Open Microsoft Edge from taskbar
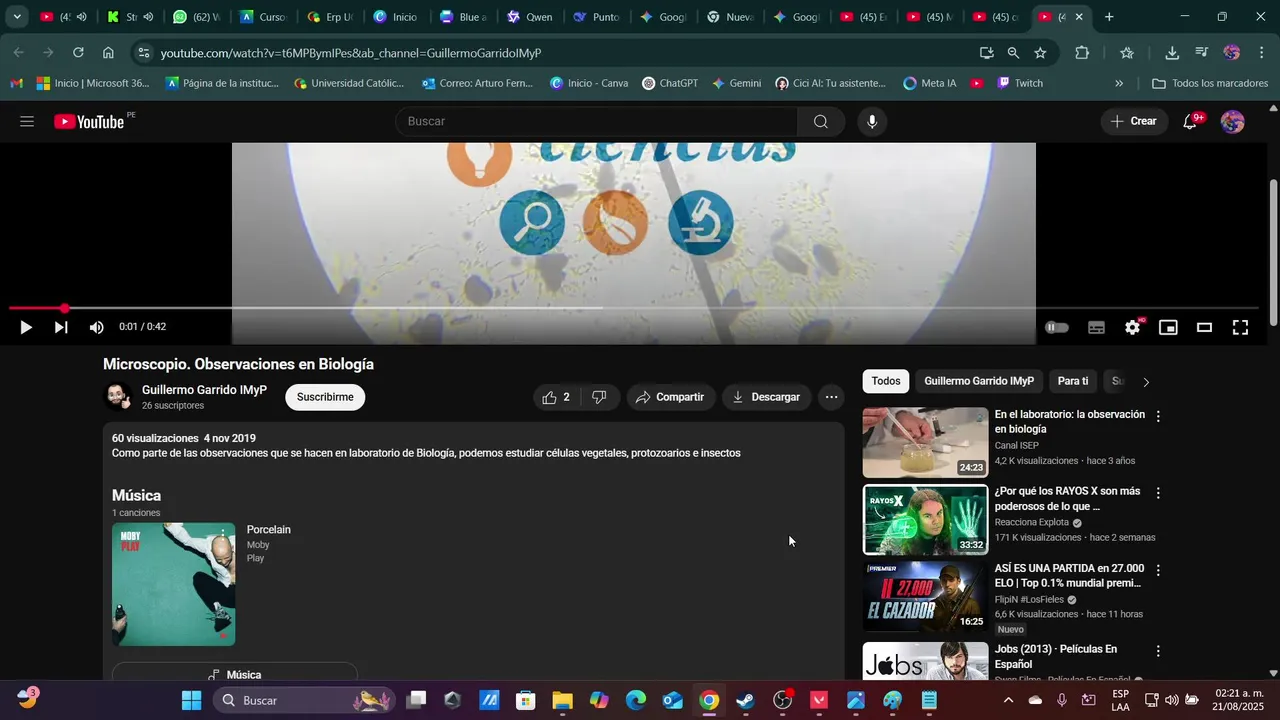1280x720 pixels. coord(636,700)
